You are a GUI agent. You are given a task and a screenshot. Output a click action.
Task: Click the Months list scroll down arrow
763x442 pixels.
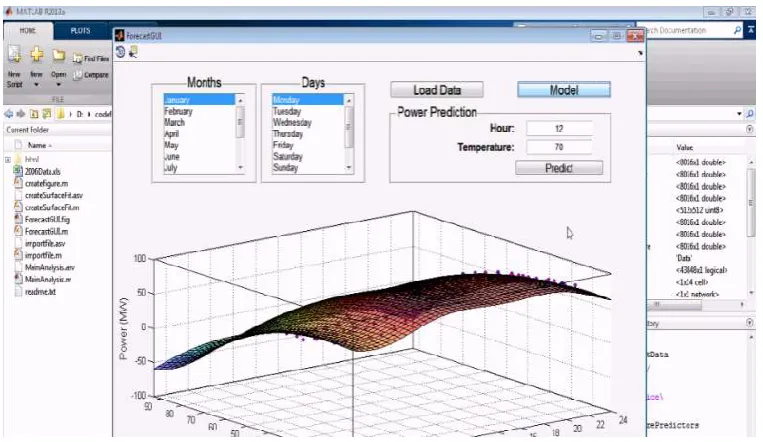click(240, 167)
